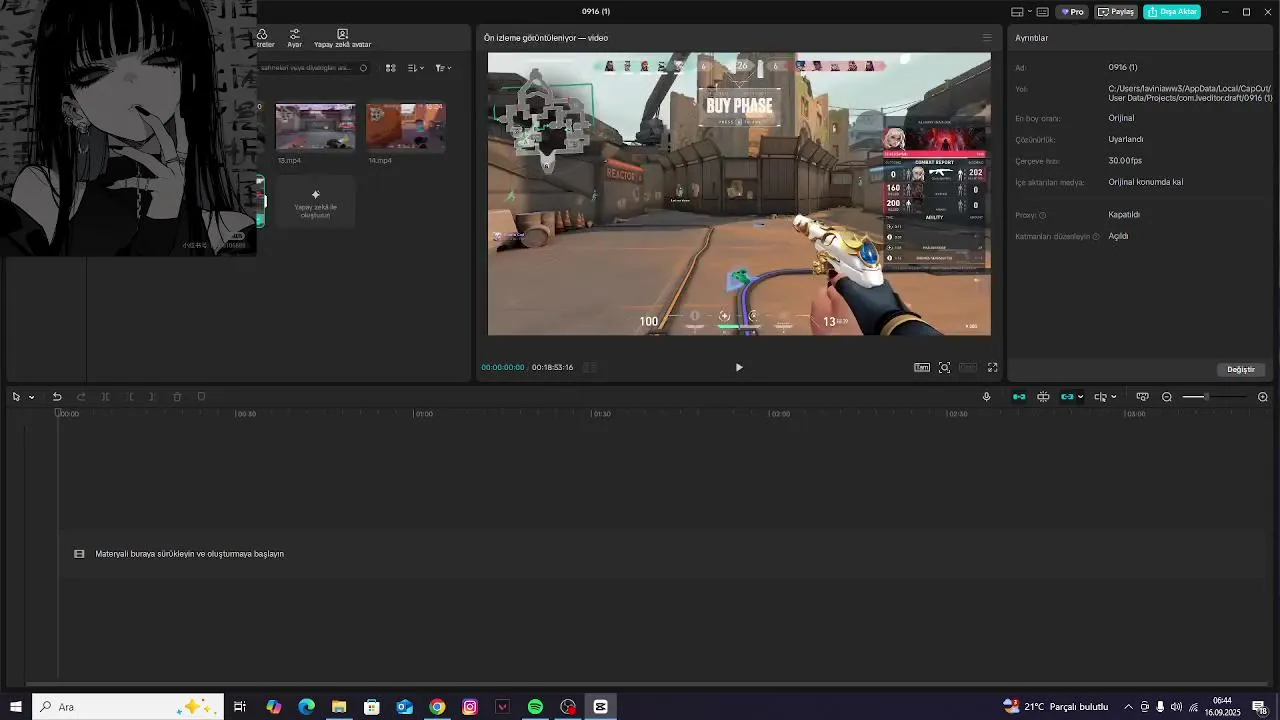Click the 01:00 timeline ruler mark
The height and width of the screenshot is (720, 1280).
(424, 414)
